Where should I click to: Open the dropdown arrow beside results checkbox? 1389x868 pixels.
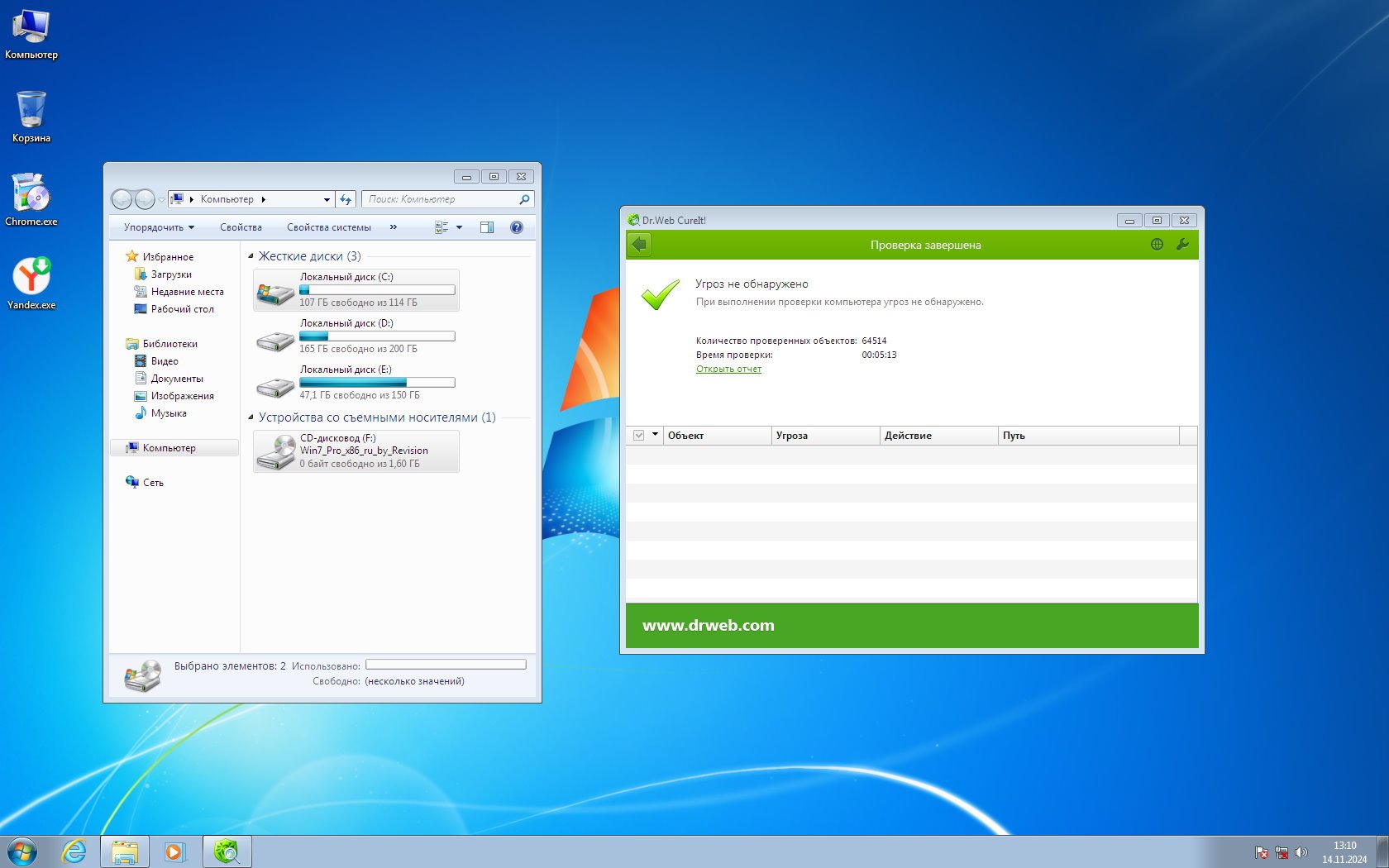655,435
